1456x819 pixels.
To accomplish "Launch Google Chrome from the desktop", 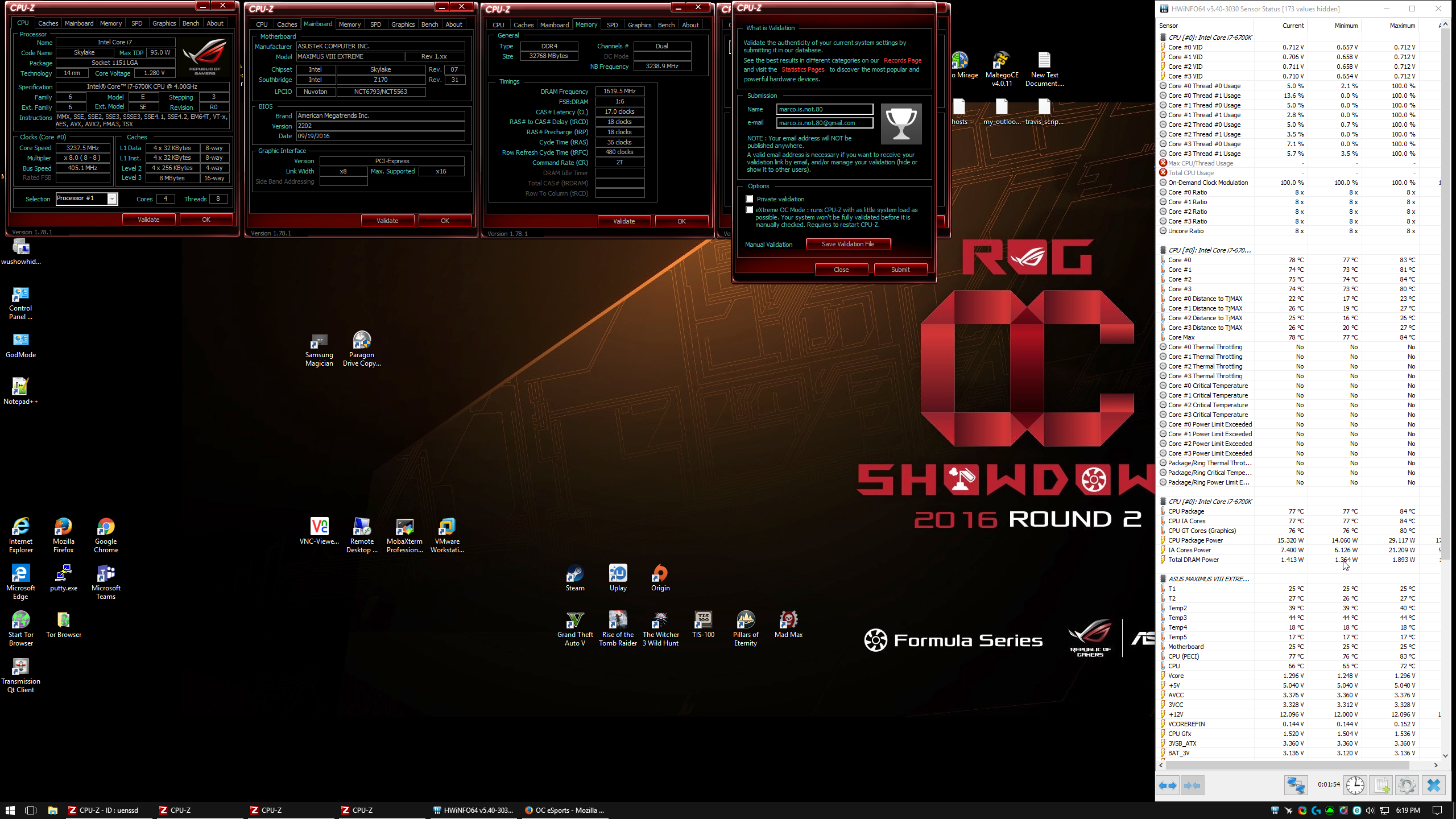I will point(106,535).
